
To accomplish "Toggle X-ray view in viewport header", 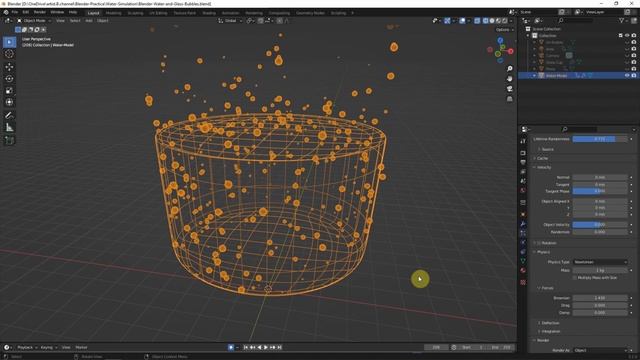I will coord(477,21).
